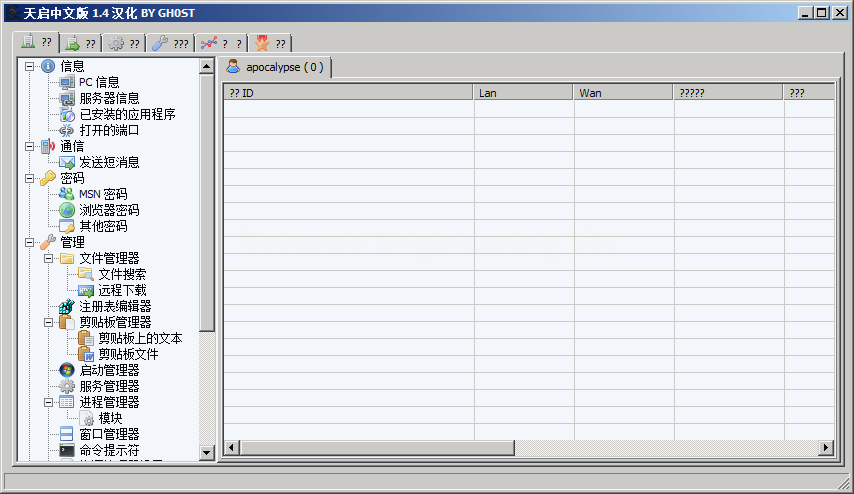The height and width of the screenshot is (494, 854).
Task: Click the PC 信息 monitor icon
Action: (67, 82)
